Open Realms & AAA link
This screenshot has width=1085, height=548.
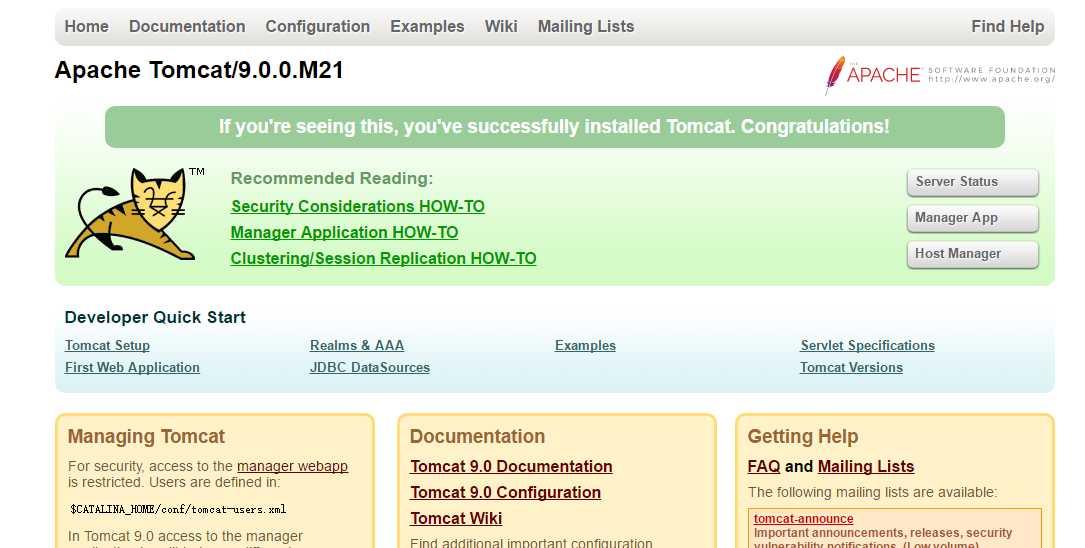[357, 345]
